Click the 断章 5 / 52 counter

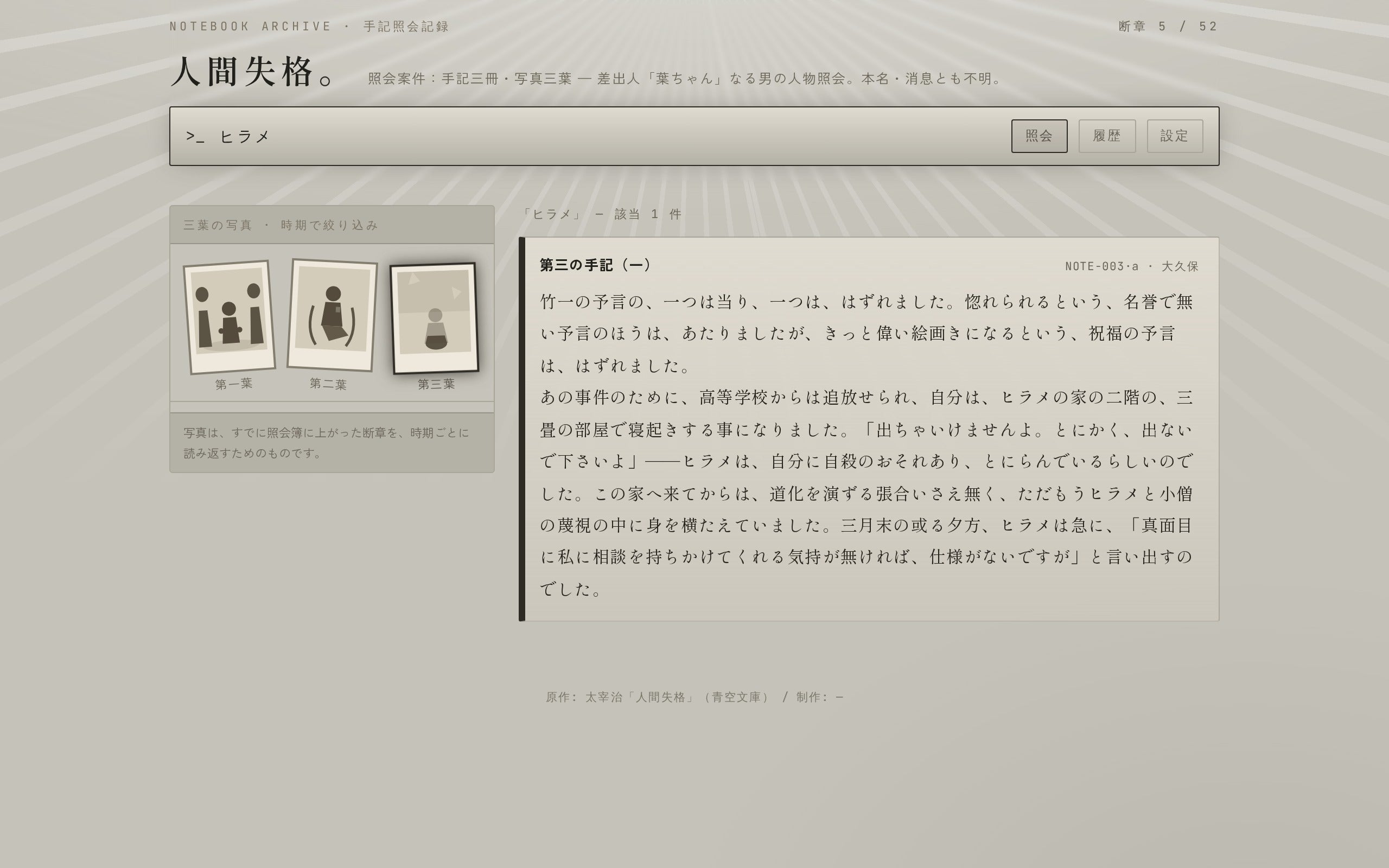[1168, 27]
